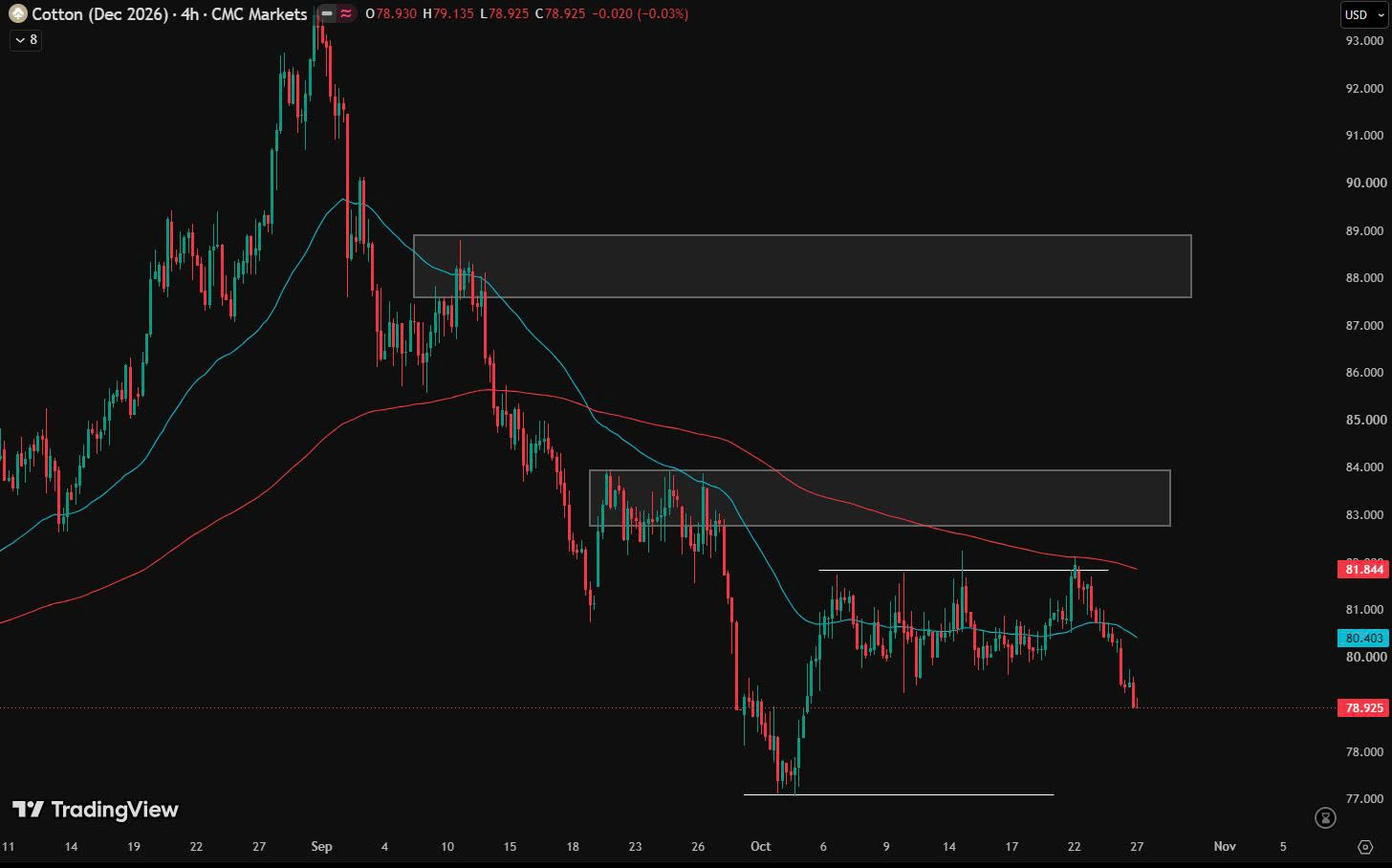The image size is (1392, 868).
Task: Select the lower gray zone rectangle near 83.500
Action: (880, 498)
